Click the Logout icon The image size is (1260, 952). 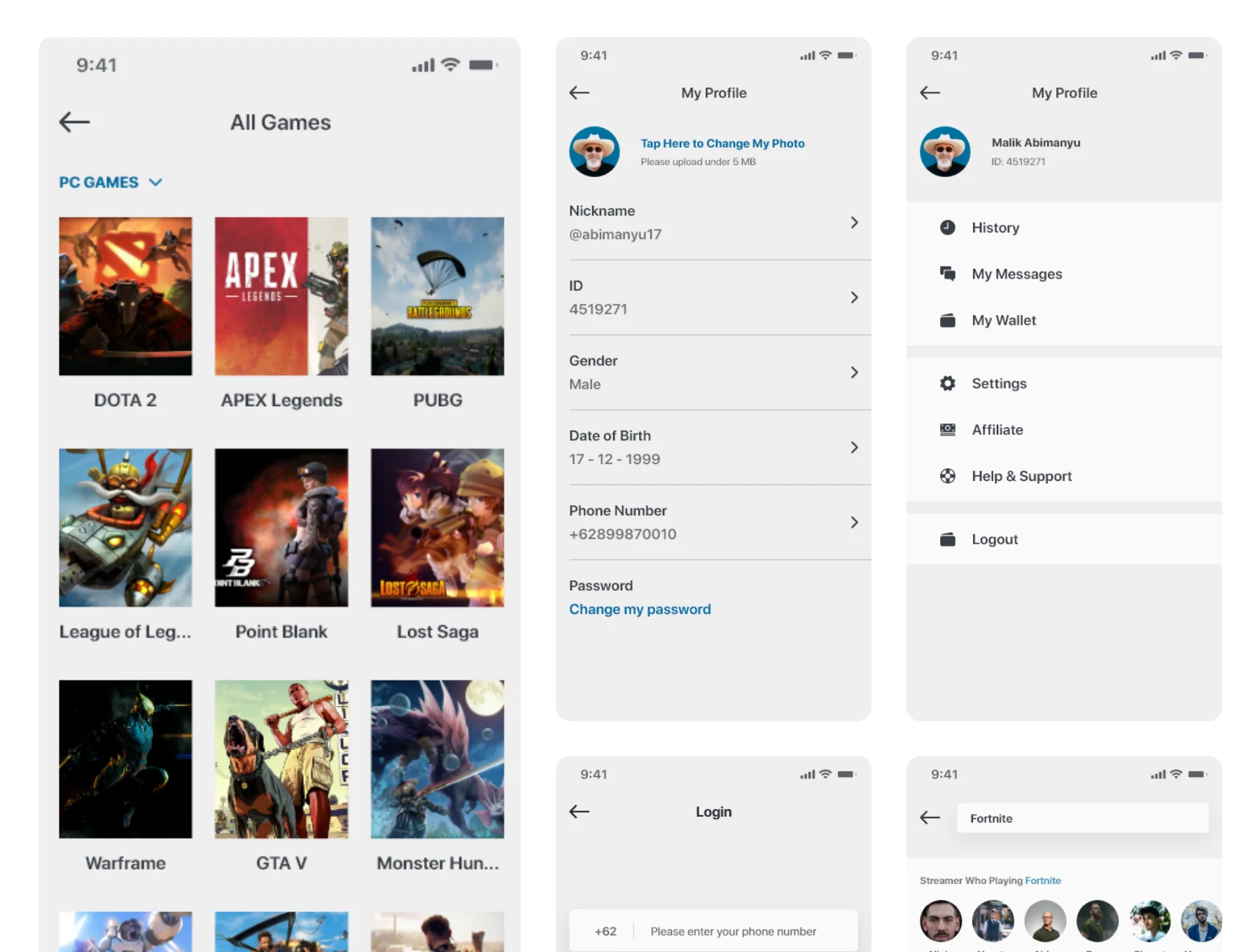[x=948, y=539]
